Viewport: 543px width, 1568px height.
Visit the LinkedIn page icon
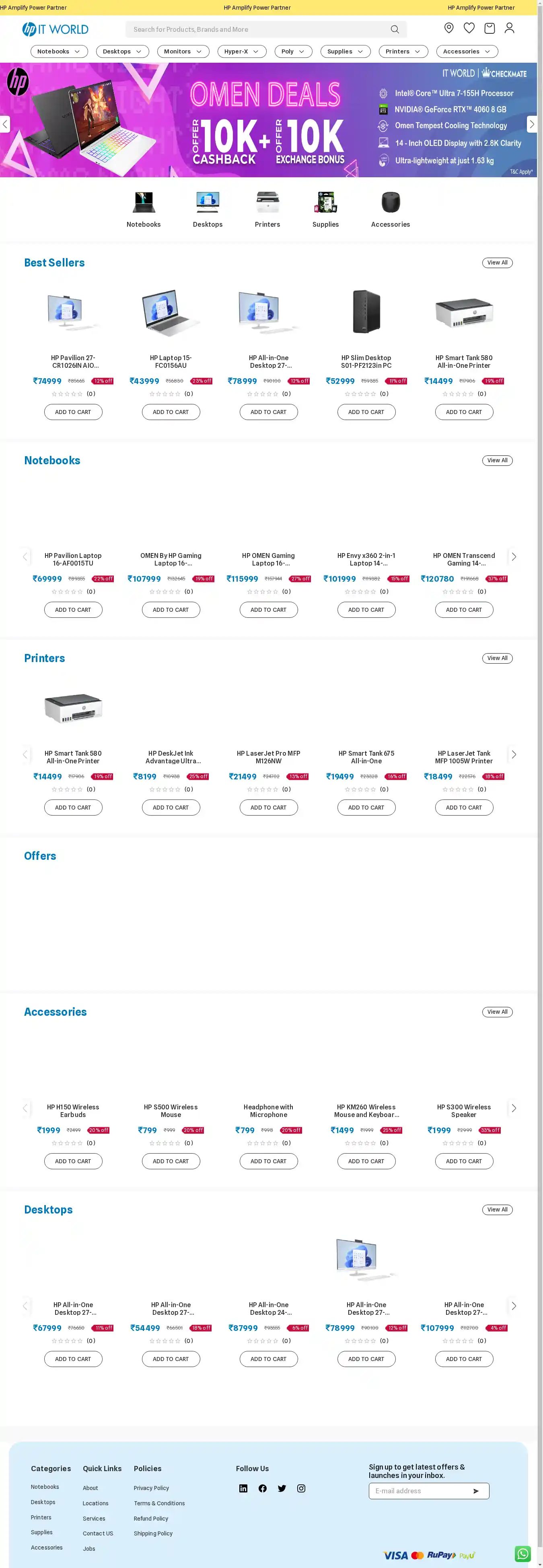(243, 1488)
